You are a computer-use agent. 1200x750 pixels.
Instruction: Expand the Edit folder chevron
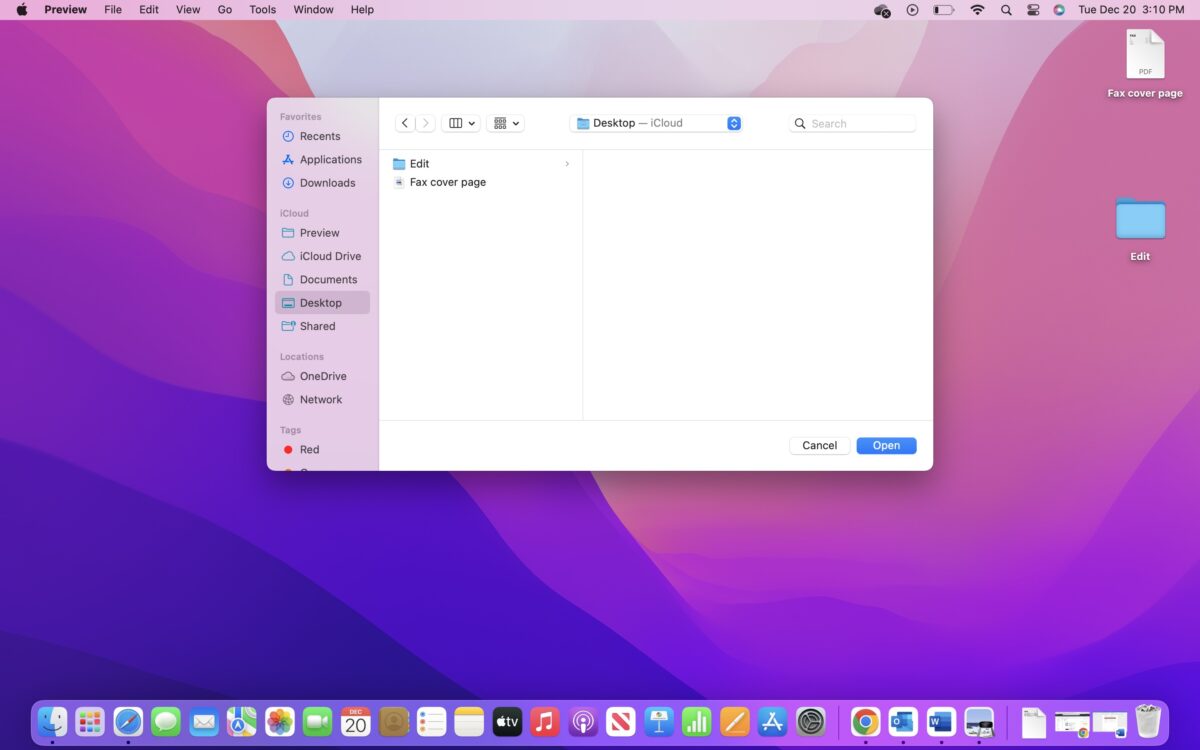point(567,164)
